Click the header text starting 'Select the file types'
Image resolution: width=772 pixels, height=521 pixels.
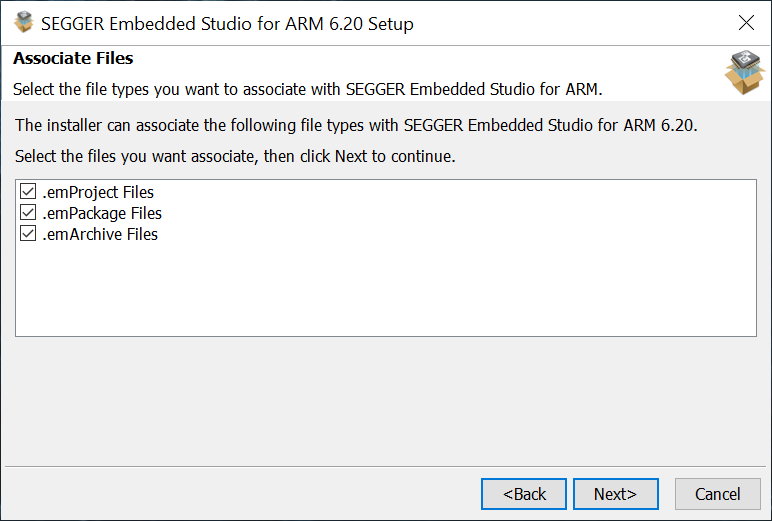[x=307, y=89]
